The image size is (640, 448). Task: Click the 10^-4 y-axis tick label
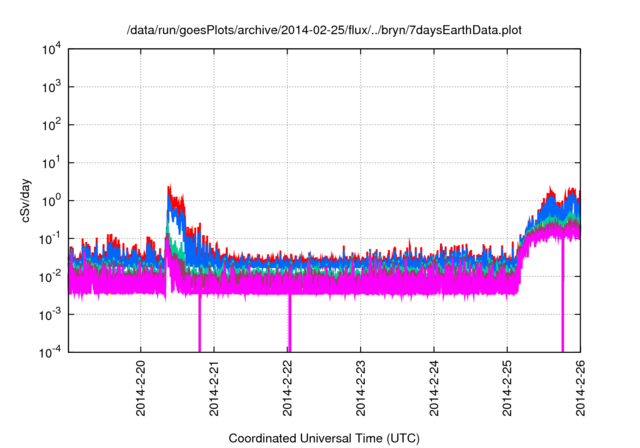(x=51, y=351)
